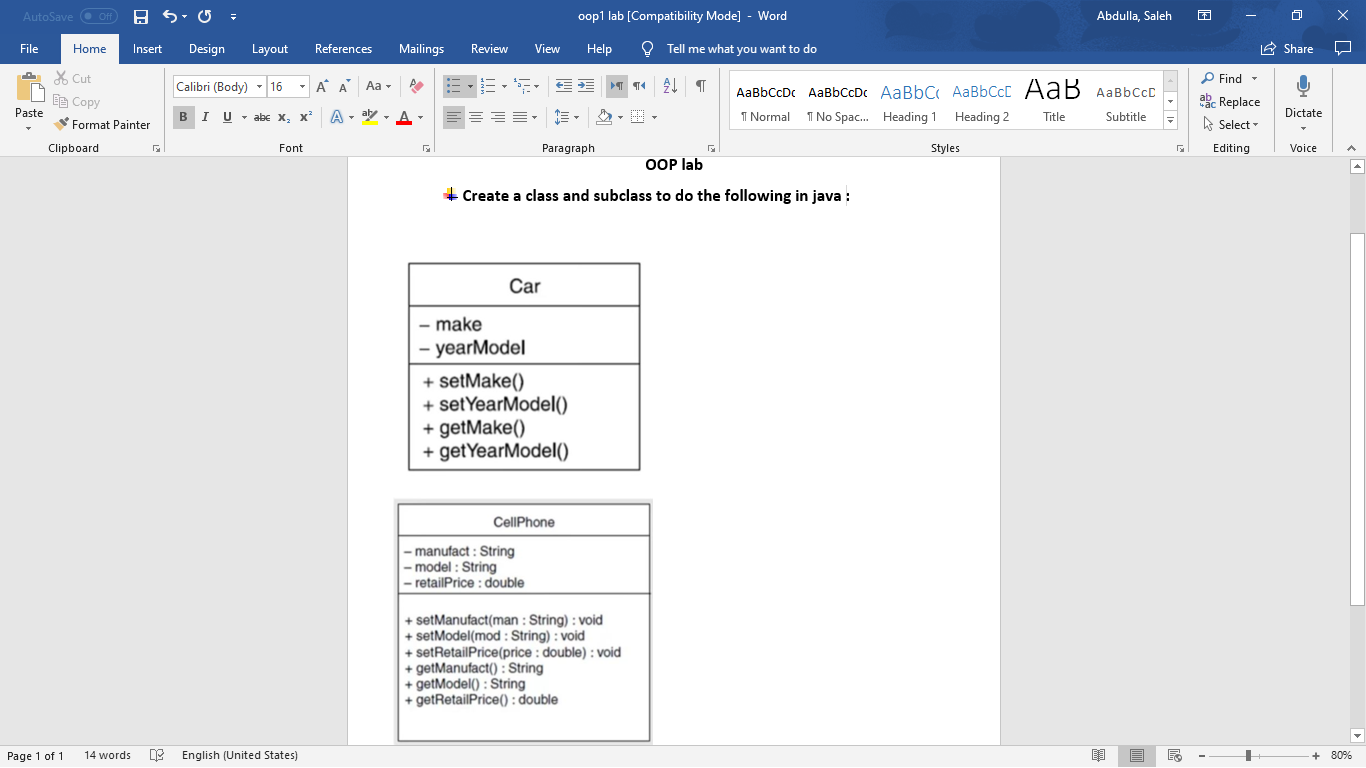This screenshot has width=1366, height=768.
Task: Open the Replace tool
Action: tap(1233, 101)
